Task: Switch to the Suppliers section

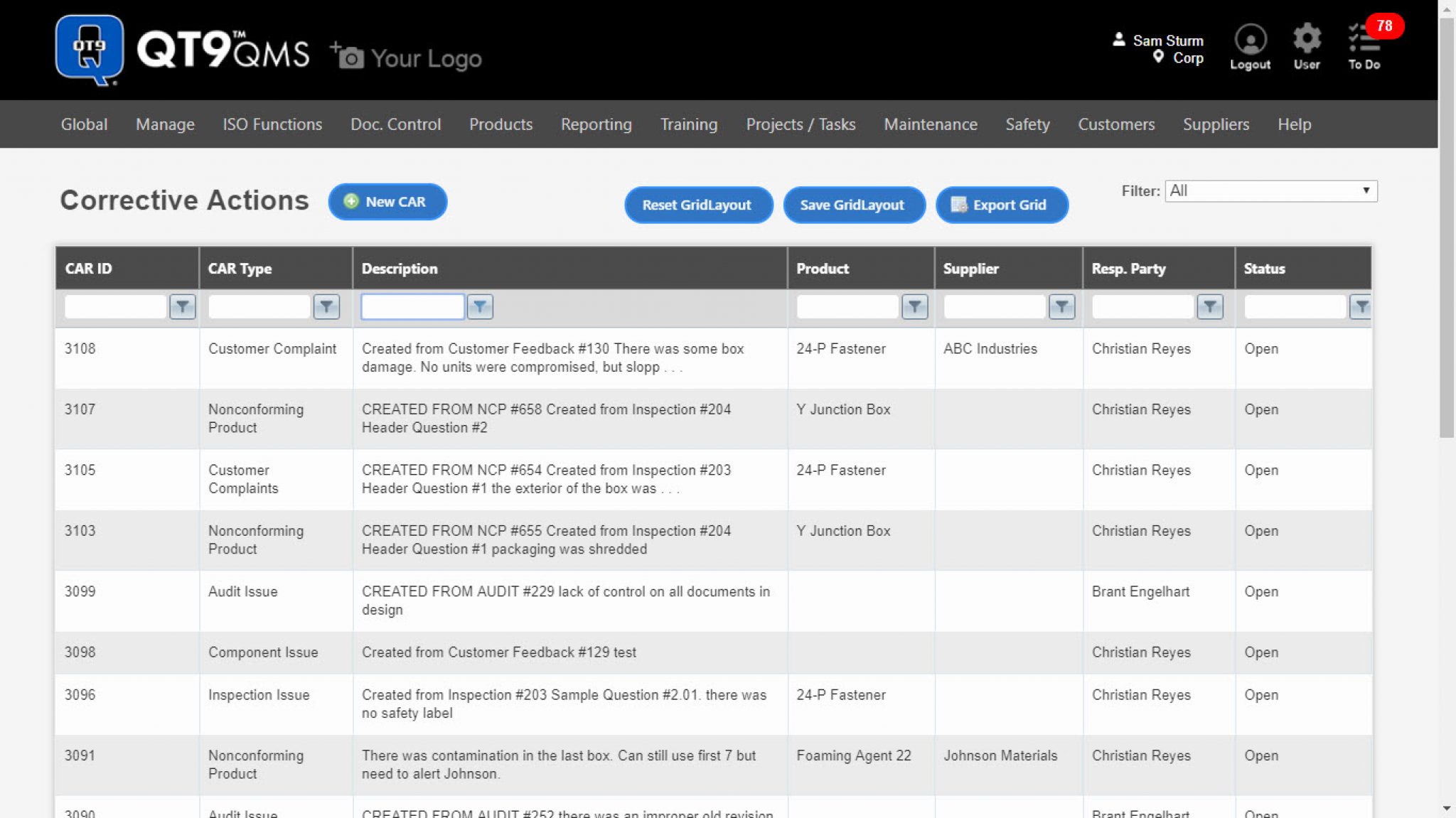Action: point(1216,124)
